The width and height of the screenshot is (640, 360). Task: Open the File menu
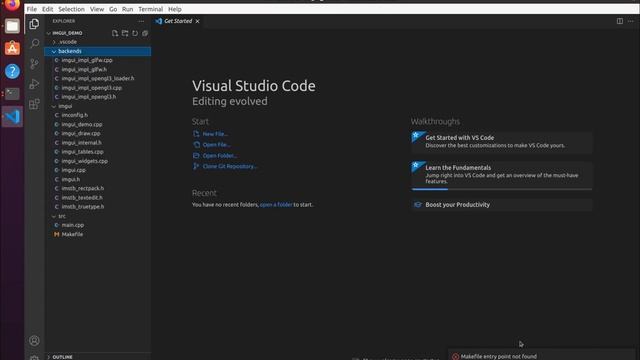click(x=32, y=9)
